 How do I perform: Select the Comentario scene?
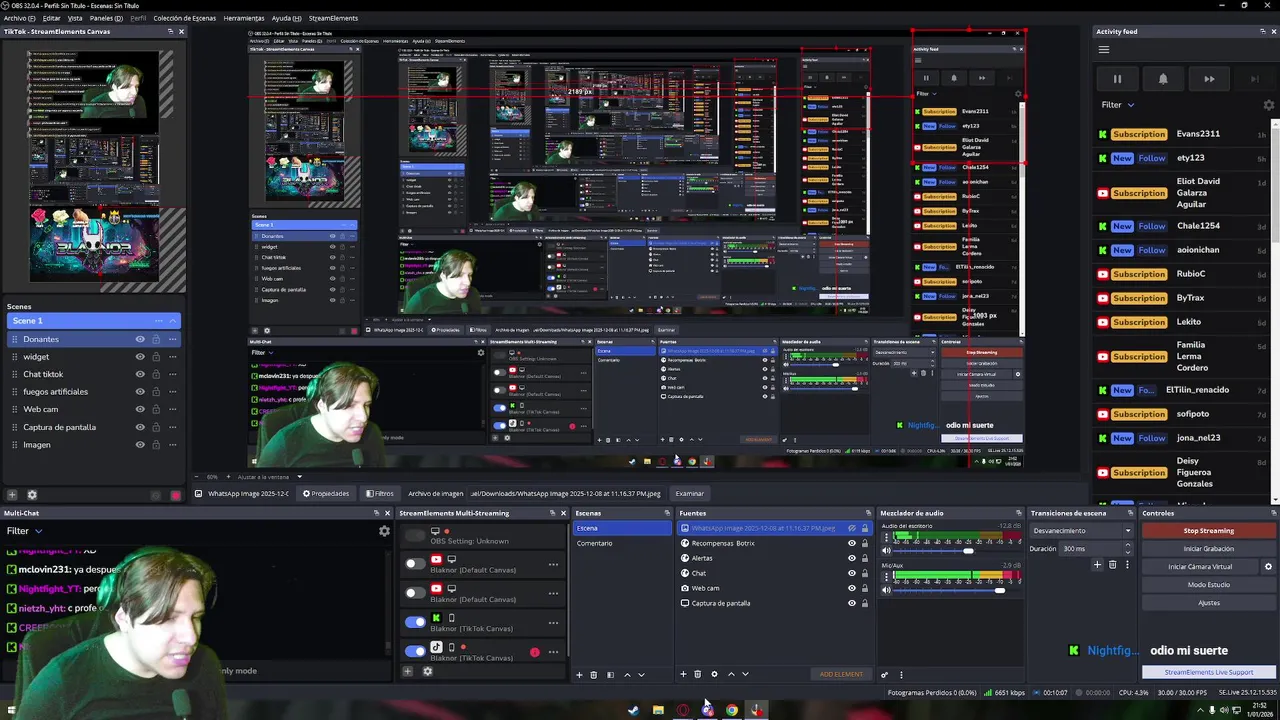click(620, 543)
